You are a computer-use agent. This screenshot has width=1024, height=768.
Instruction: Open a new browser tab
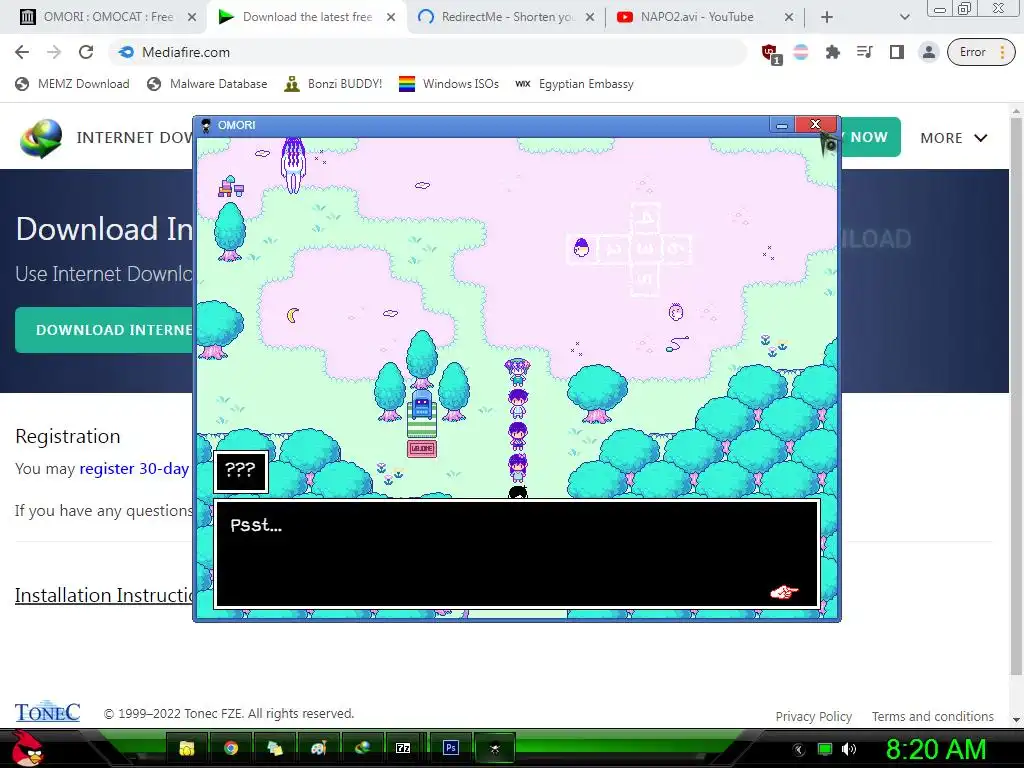(x=827, y=17)
